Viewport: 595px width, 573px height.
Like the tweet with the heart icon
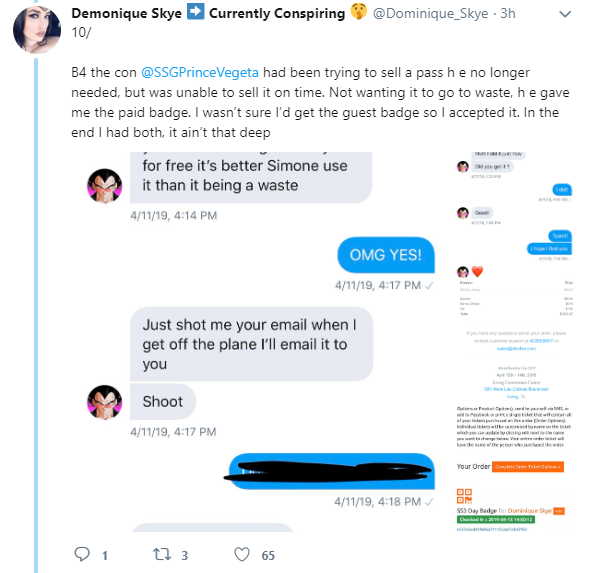point(242,554)
